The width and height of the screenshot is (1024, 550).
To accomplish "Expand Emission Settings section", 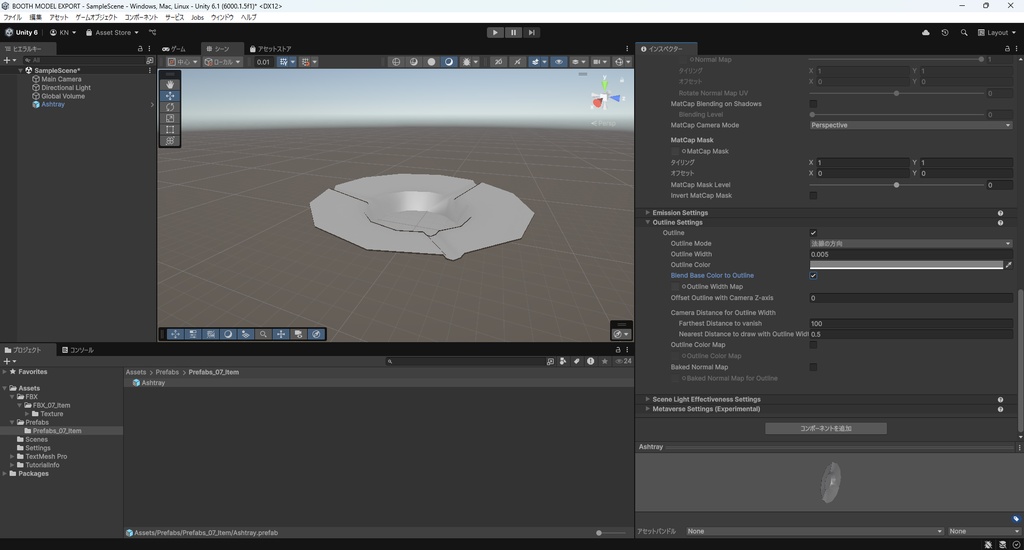I will click(x=647, y=213).
